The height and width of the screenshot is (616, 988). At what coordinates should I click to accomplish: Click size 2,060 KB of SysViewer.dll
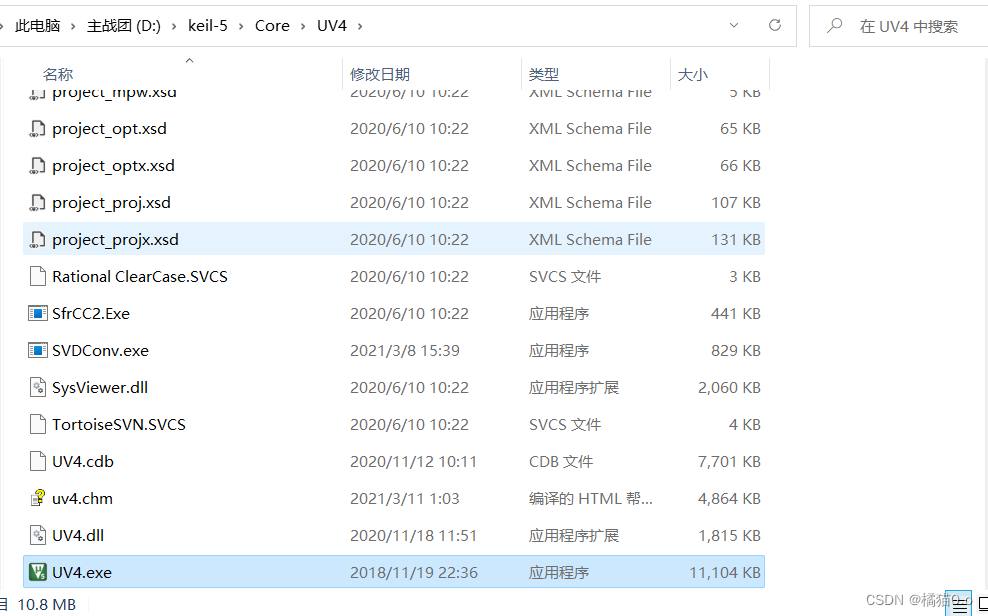[729, 388]
